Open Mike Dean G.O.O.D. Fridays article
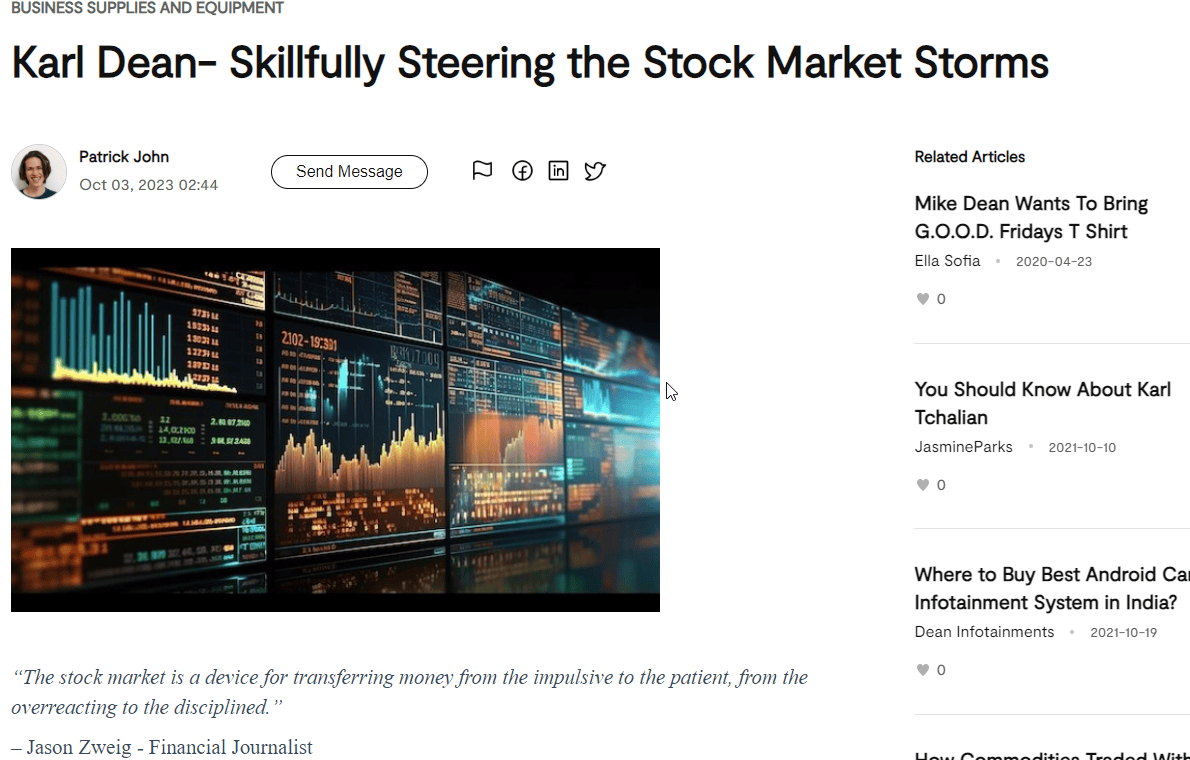 [x=1031, y=217]
